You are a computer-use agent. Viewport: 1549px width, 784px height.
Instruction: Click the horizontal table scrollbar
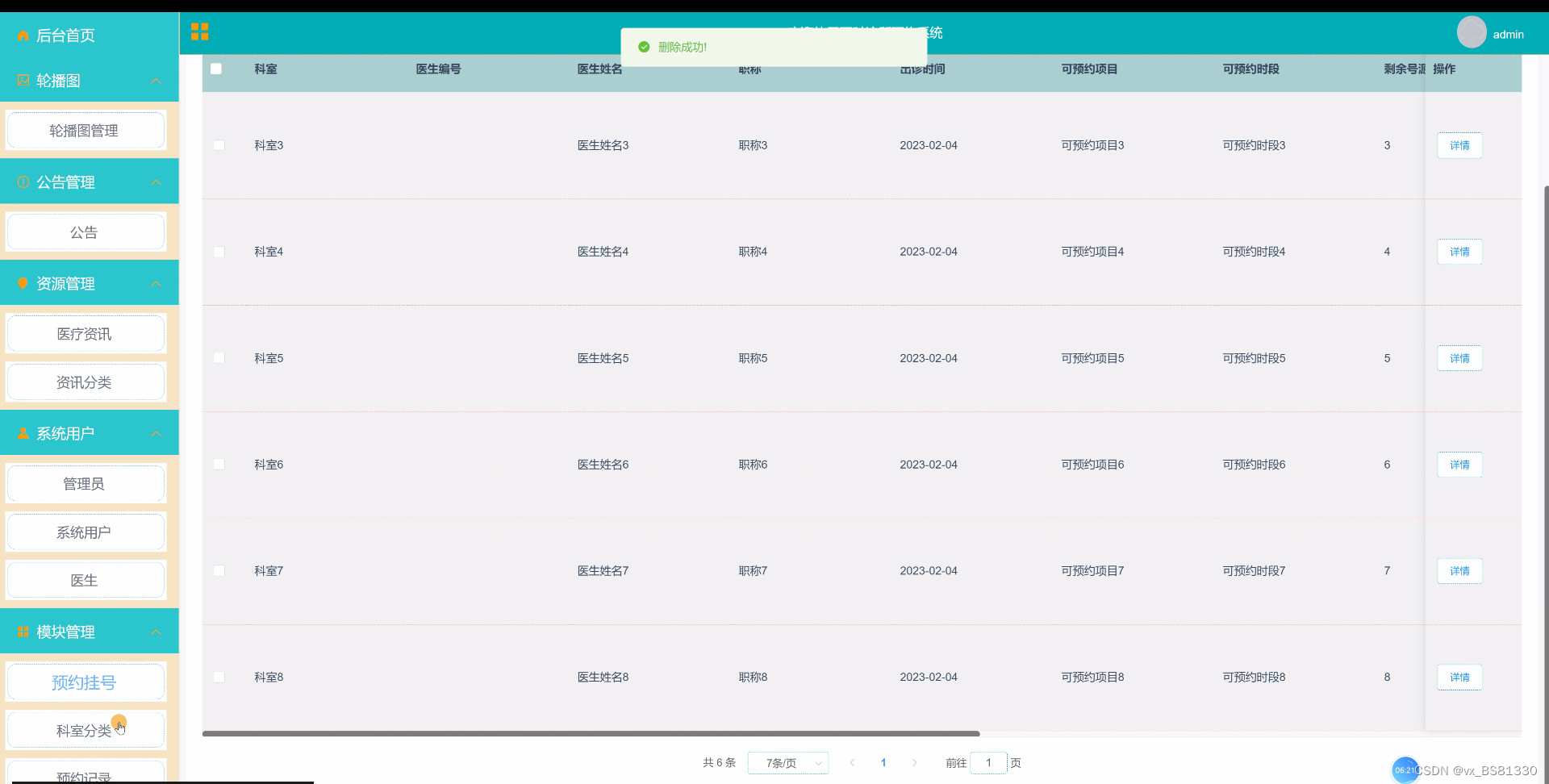tap(591, 734)
